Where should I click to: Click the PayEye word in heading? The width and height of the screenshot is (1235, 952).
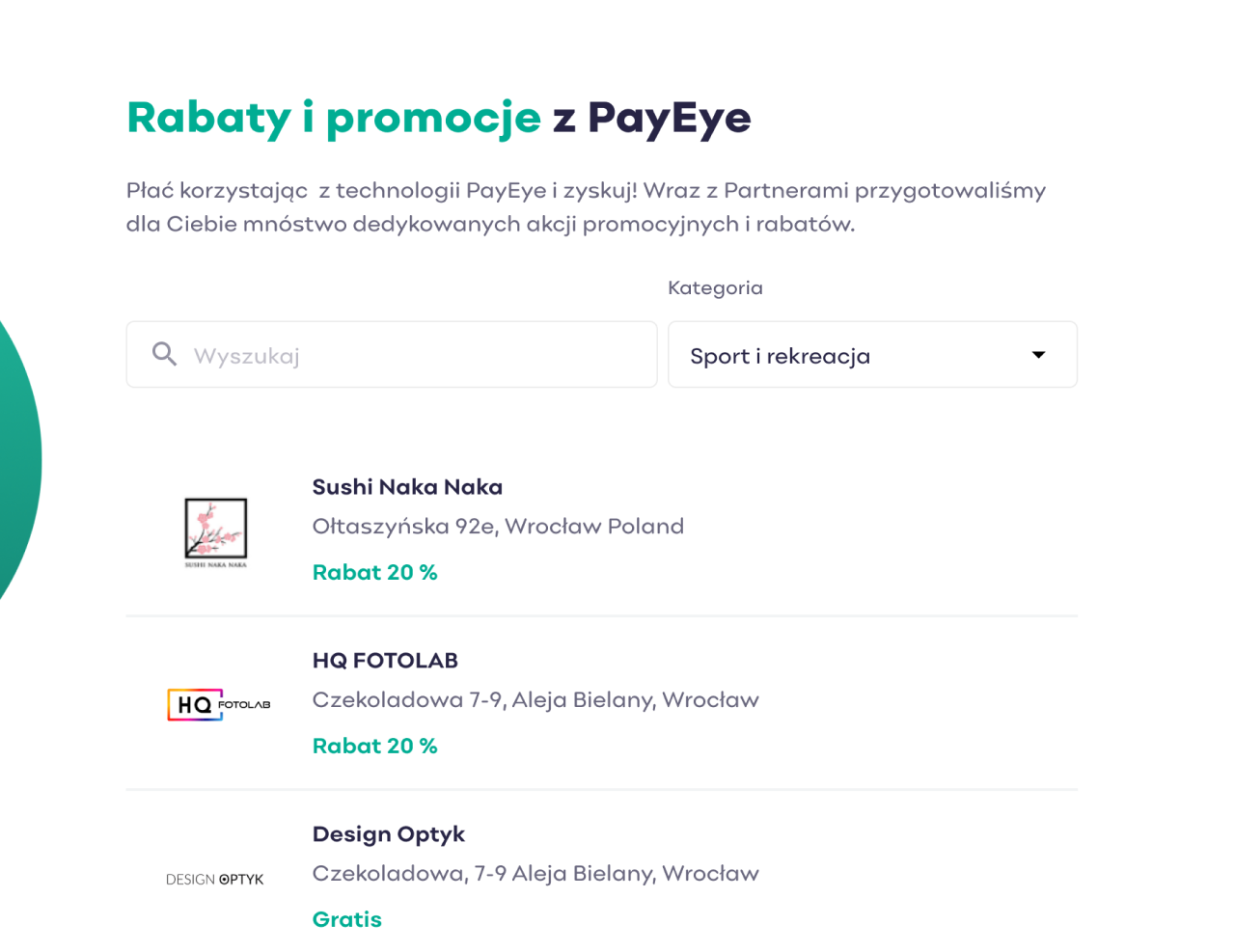(669, 119)
